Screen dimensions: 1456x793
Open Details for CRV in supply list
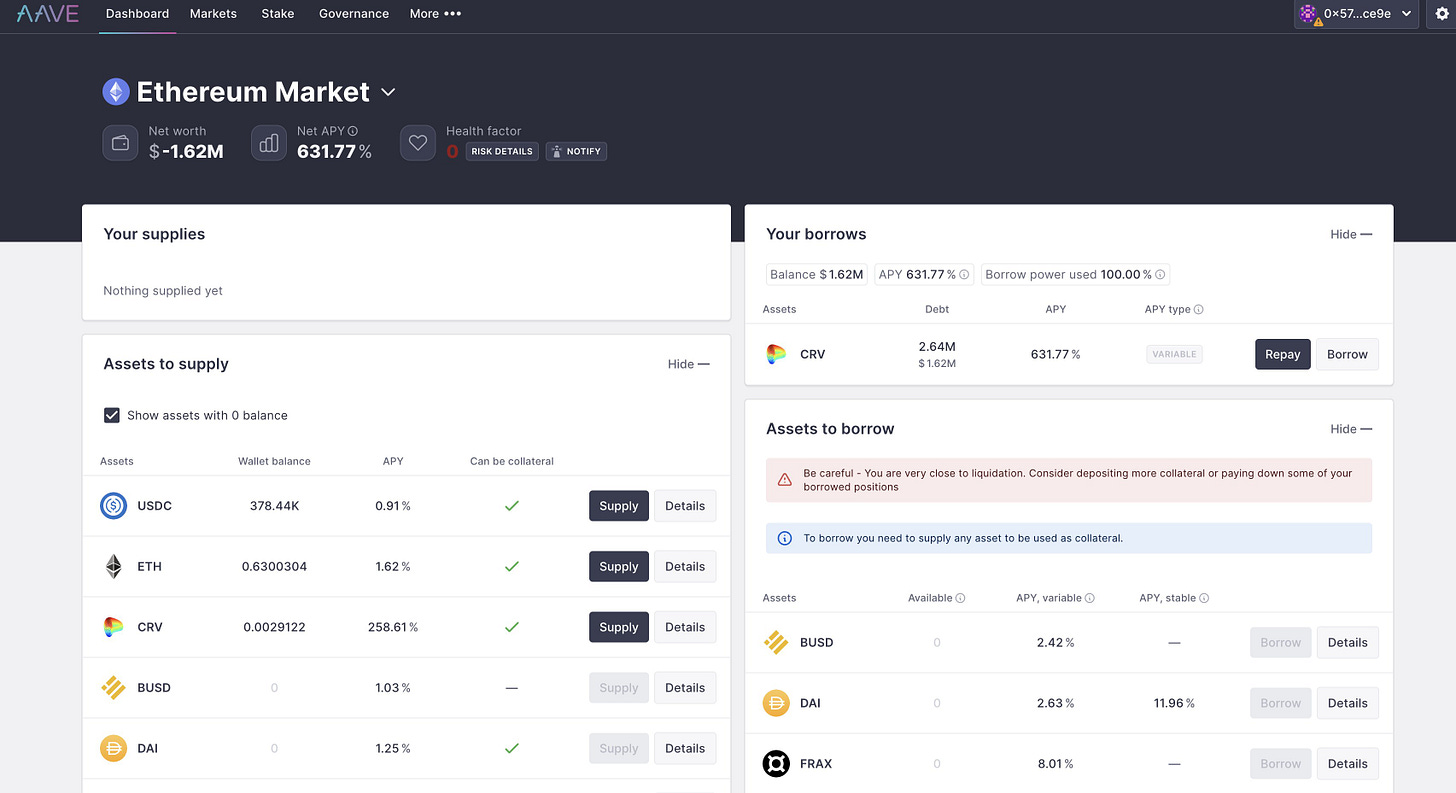685,627
